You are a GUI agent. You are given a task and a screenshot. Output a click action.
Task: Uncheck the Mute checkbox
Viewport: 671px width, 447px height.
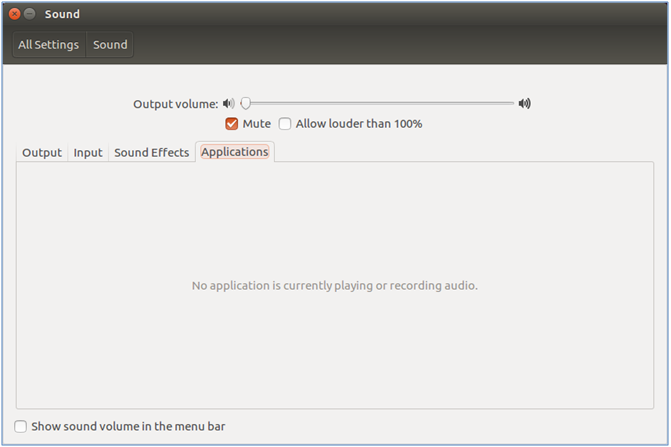coord(232,124)
